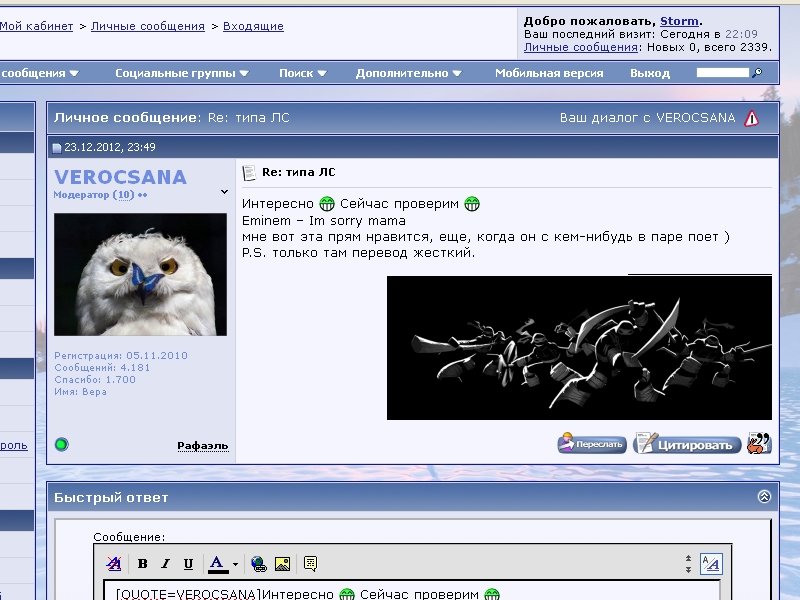800x600 pixels.
Task: Click the Рафаэль link under the avatar
Action: click(203, 445)
